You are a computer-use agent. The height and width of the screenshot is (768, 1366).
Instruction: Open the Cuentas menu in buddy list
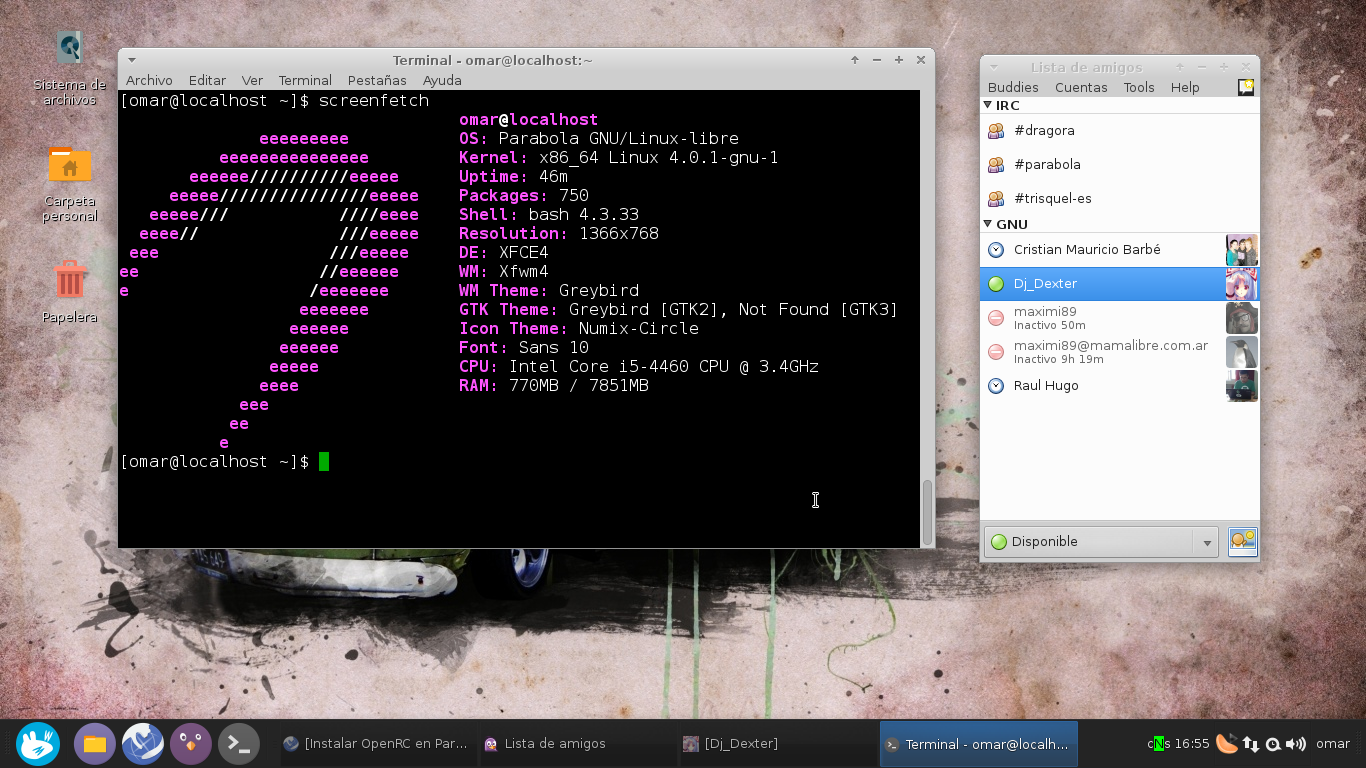point(1081,87)
